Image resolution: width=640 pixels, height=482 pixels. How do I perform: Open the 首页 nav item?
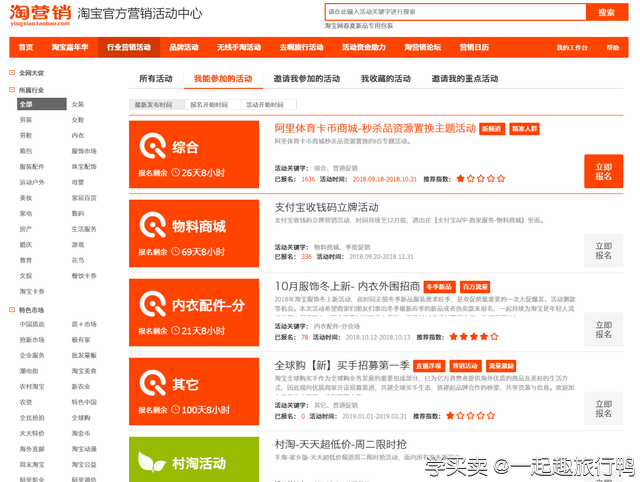tap(26, 47)
